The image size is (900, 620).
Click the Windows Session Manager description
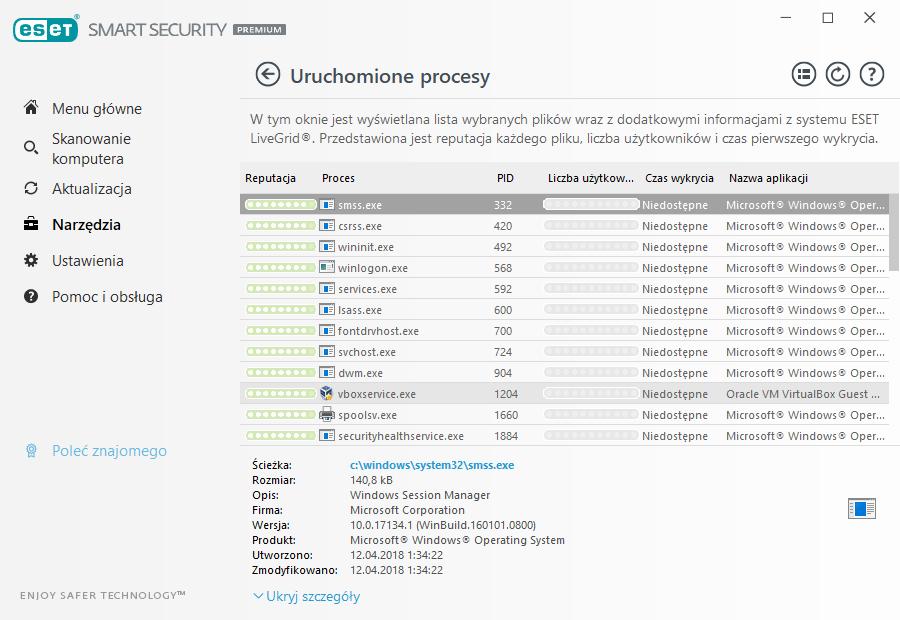click(420, 495)
